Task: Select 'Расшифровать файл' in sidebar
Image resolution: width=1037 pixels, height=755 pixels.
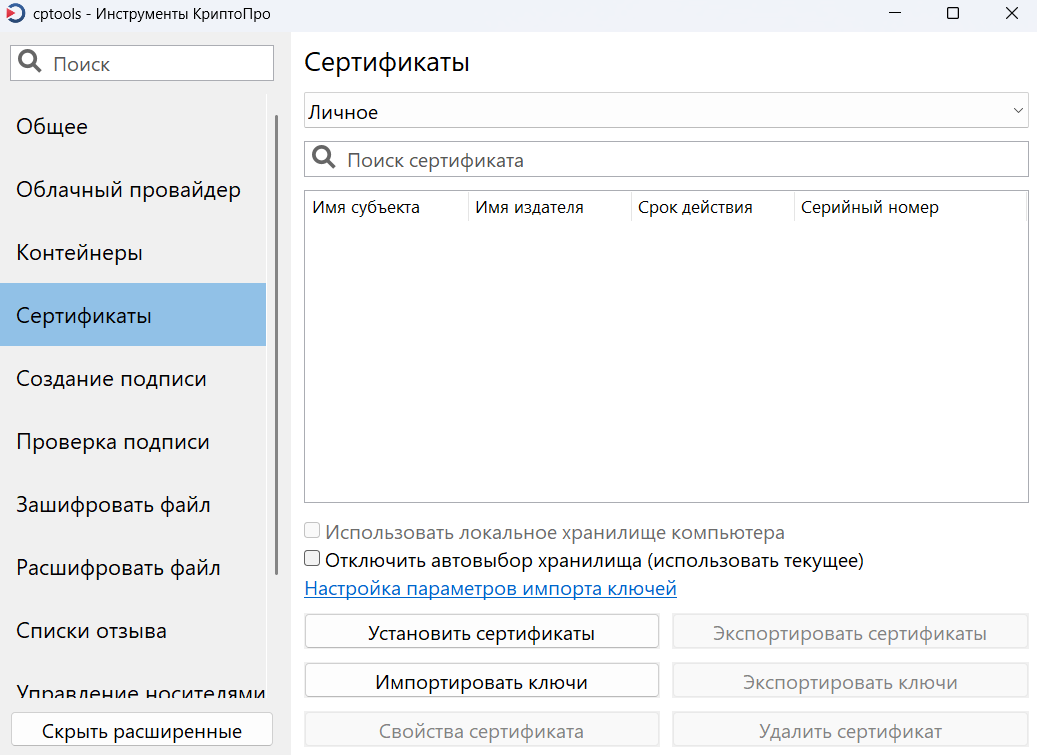Action: click(x=118, y=568)
